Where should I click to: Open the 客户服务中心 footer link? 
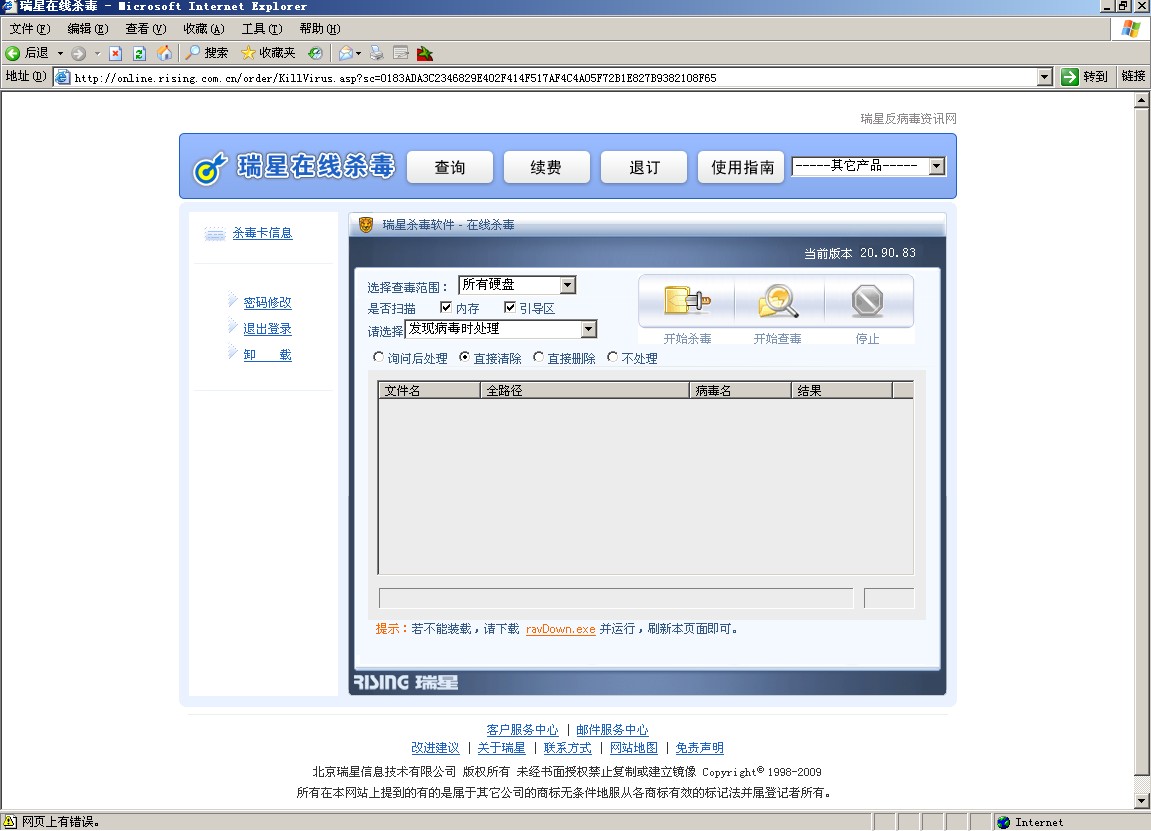522,730
